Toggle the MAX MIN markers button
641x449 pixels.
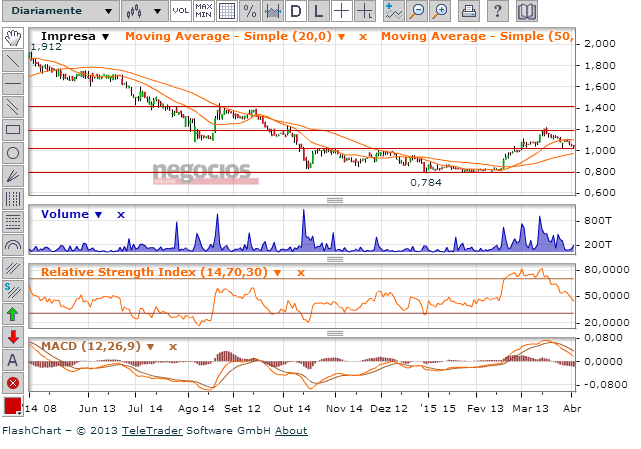tap(203, 12)
